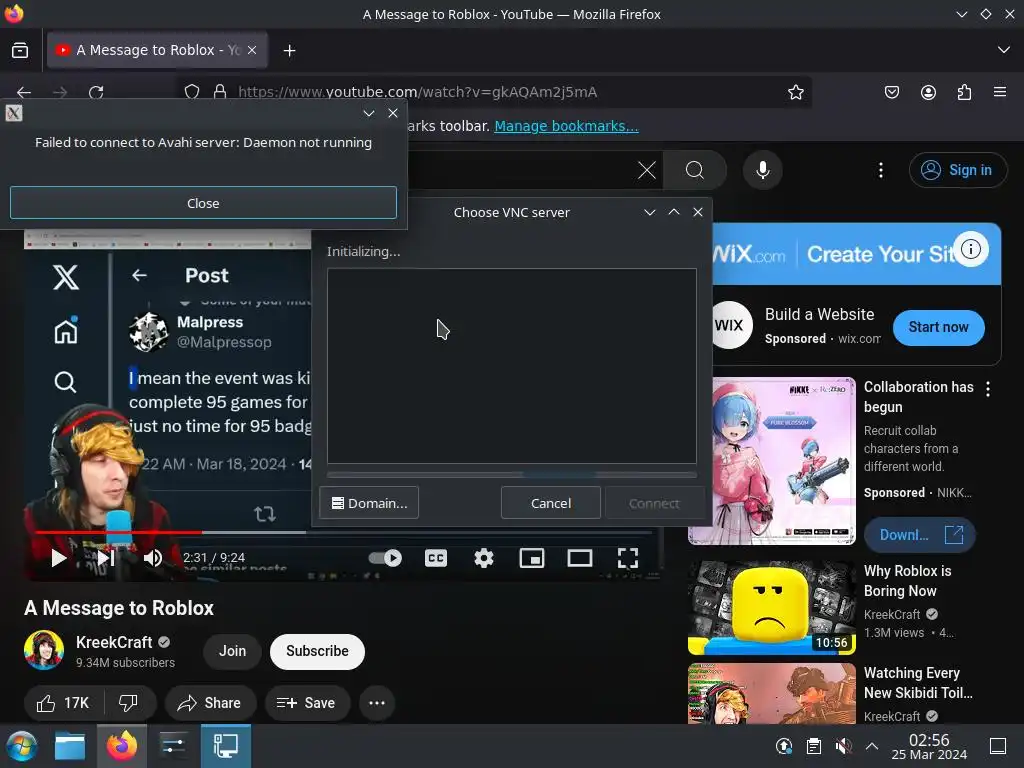
Task: Click the empty VNC server list area
Action: [x=511, y=366]
